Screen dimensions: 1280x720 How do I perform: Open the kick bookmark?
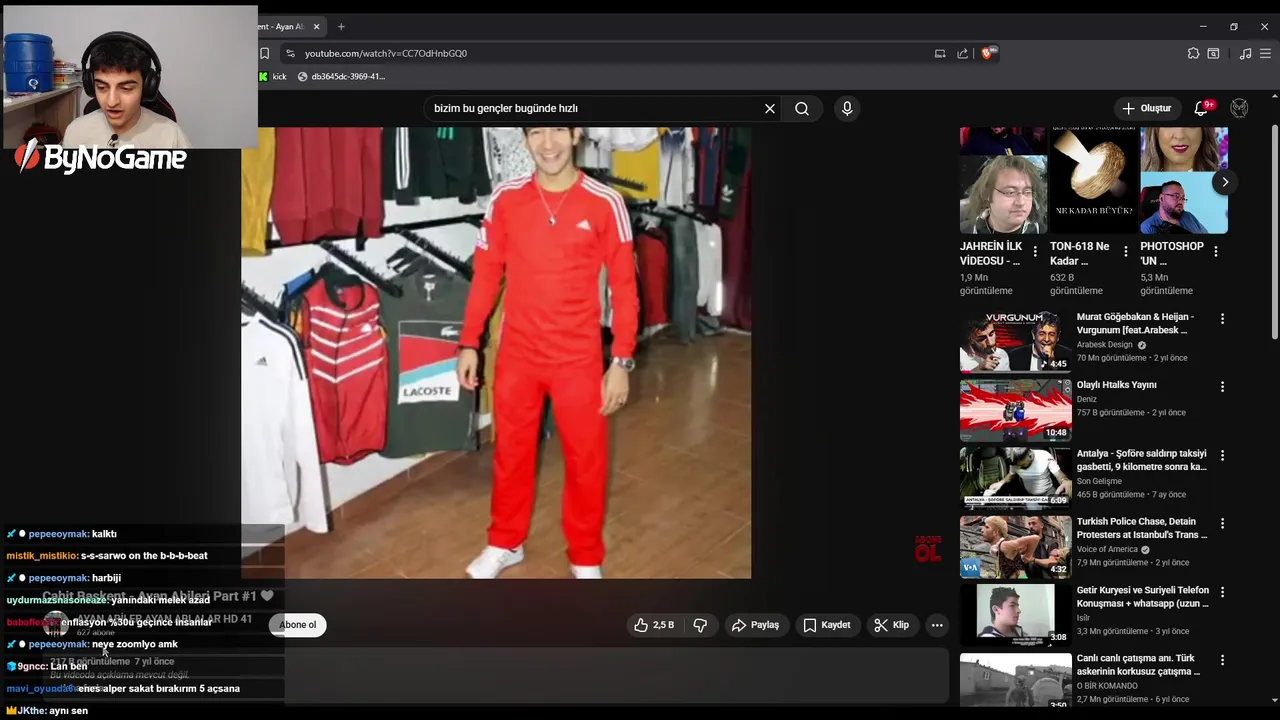click(x=273, y=77)
